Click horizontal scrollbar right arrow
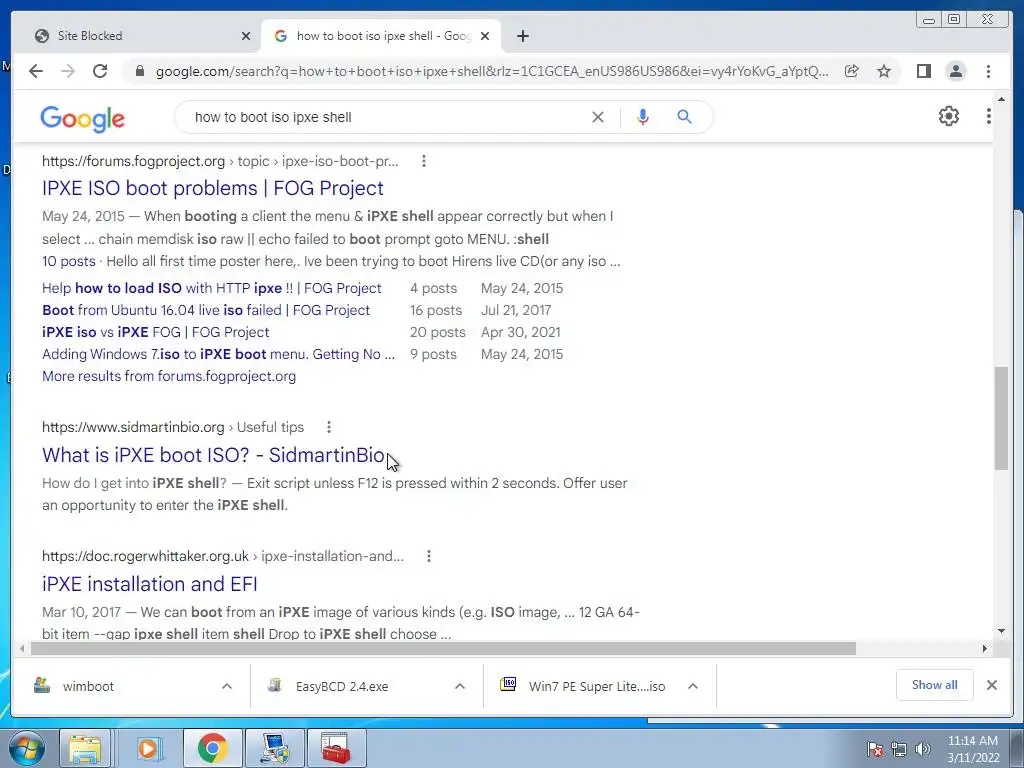1024x768 pixels. (985, 648)
